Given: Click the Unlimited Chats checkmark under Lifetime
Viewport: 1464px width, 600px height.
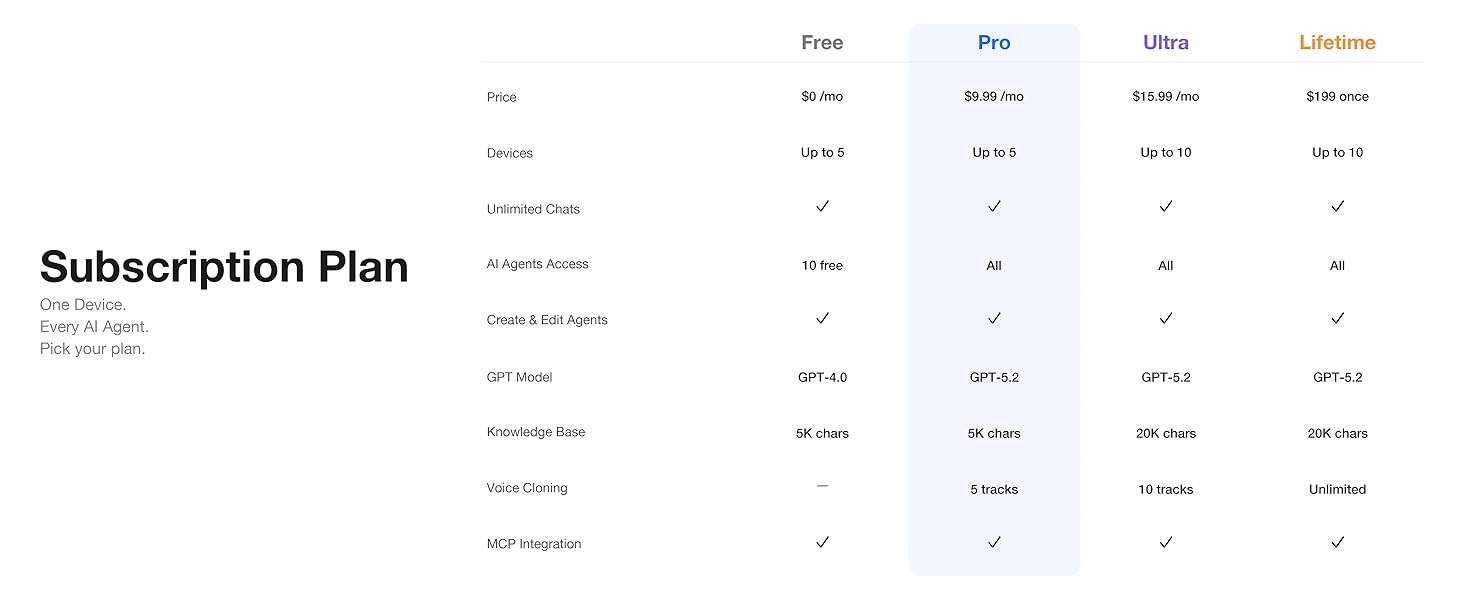Looking at the screenshot, I should (x=1337, y=207).
